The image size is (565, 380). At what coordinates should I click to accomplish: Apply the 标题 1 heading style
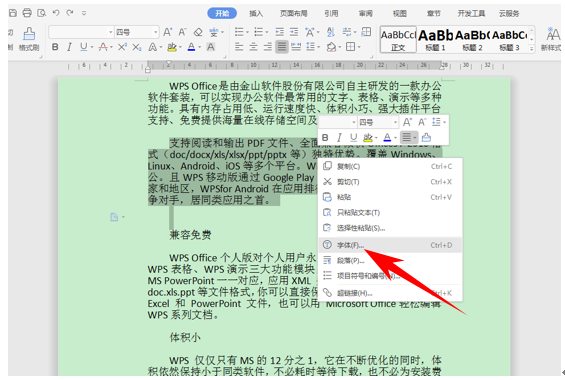click(435, 39)
